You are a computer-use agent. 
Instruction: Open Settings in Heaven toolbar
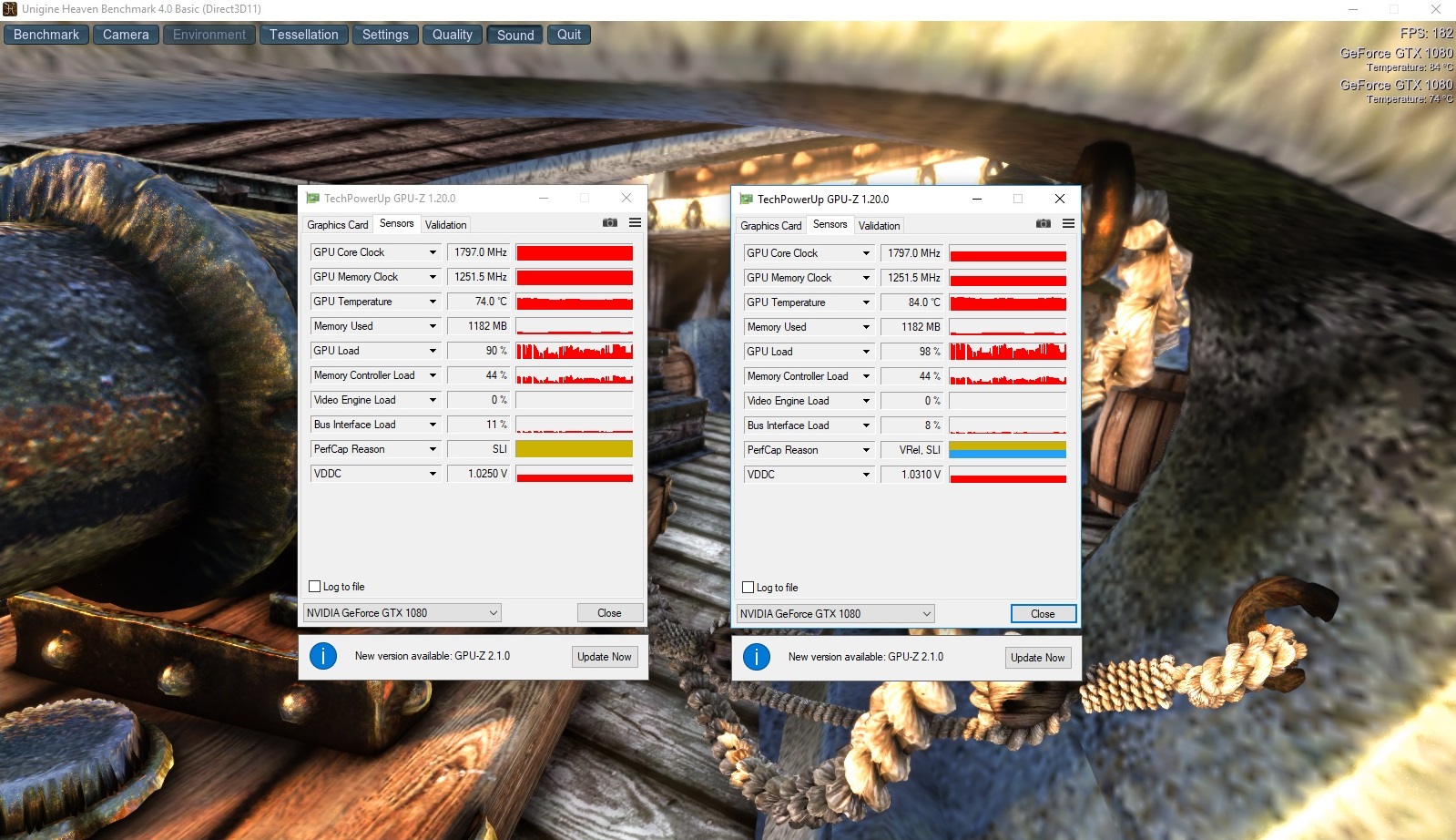point(385,35)
